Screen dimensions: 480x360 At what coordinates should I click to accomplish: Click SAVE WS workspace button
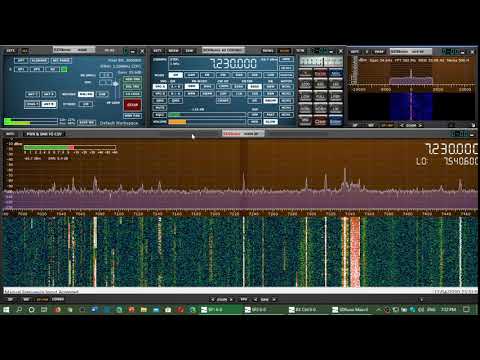(x=86, y=123)
